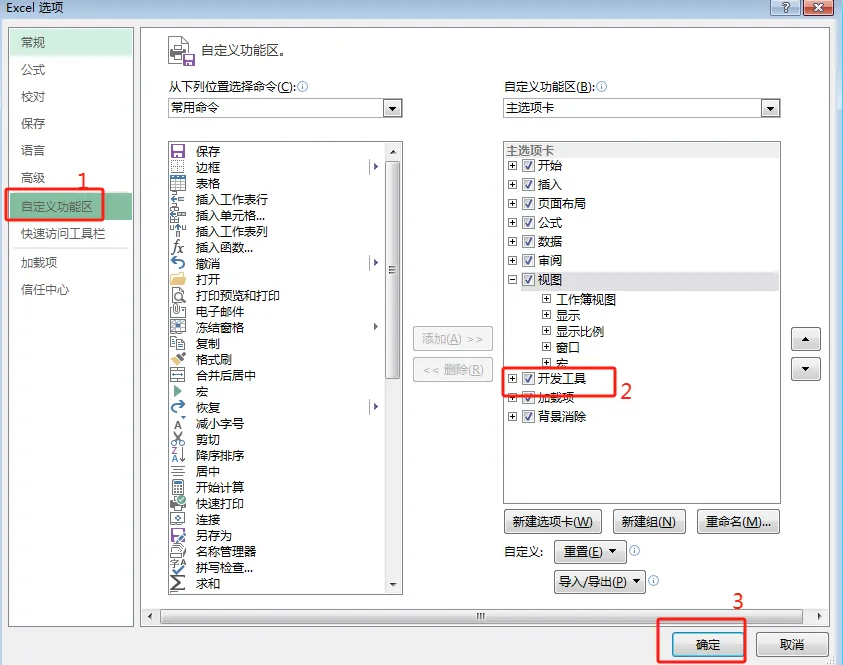The width and height of the screenshot is (843, 665).
Task: Select the Open (打开) folder icon
Action: pyautogui.click(x=178, y=280)
